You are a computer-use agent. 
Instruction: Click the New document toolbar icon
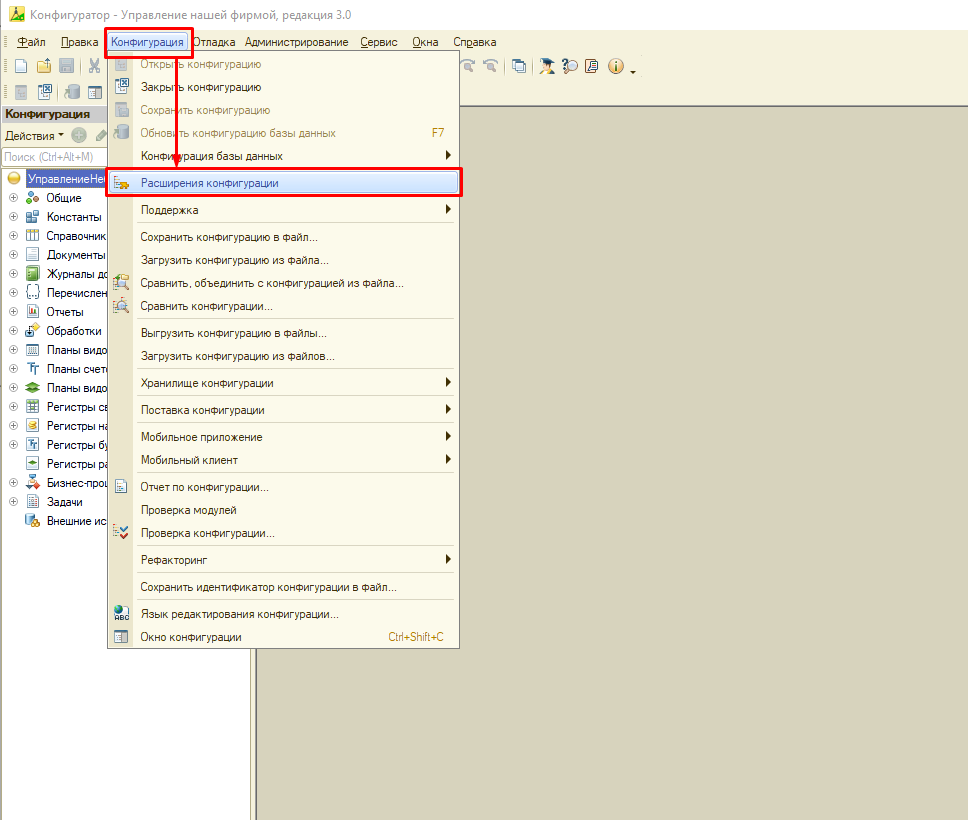click(20, 66)
